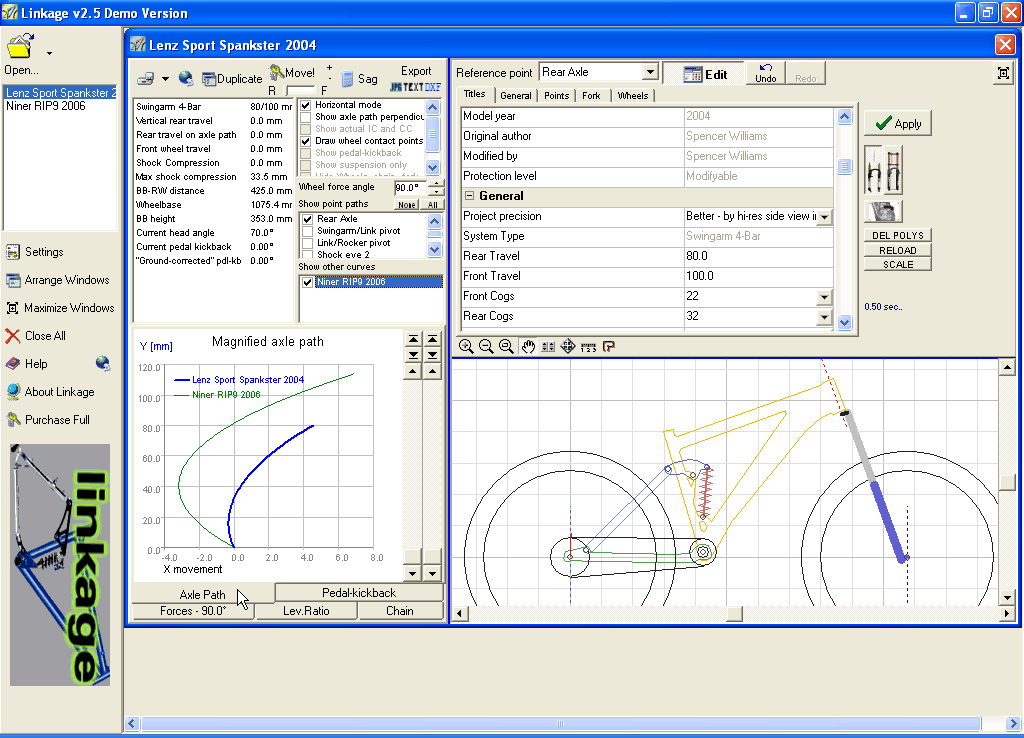Click the zoom out magnifier
Screen dimensions: 1024x738
487,347
